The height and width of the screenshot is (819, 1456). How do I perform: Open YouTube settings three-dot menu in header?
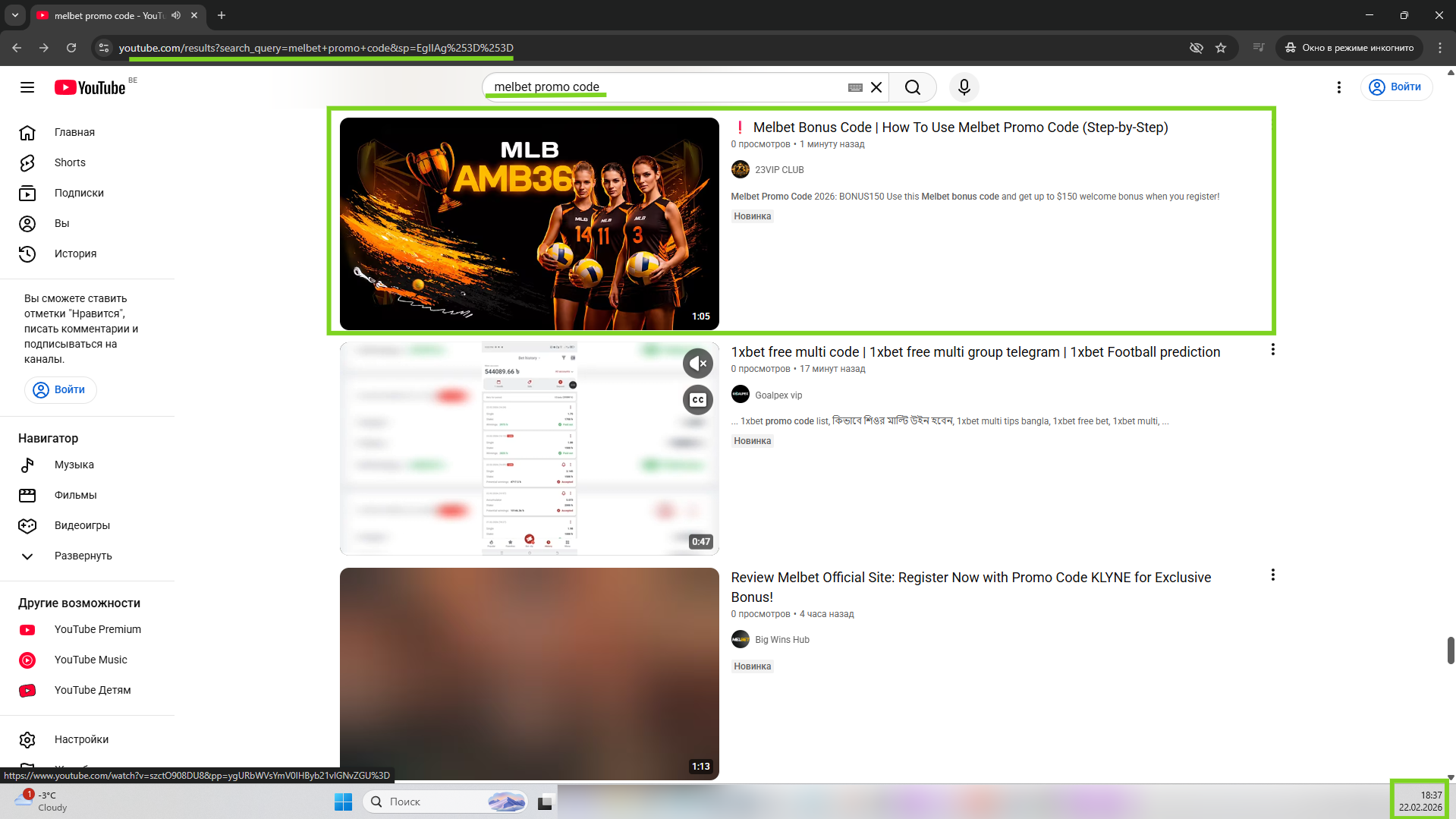1339,87
